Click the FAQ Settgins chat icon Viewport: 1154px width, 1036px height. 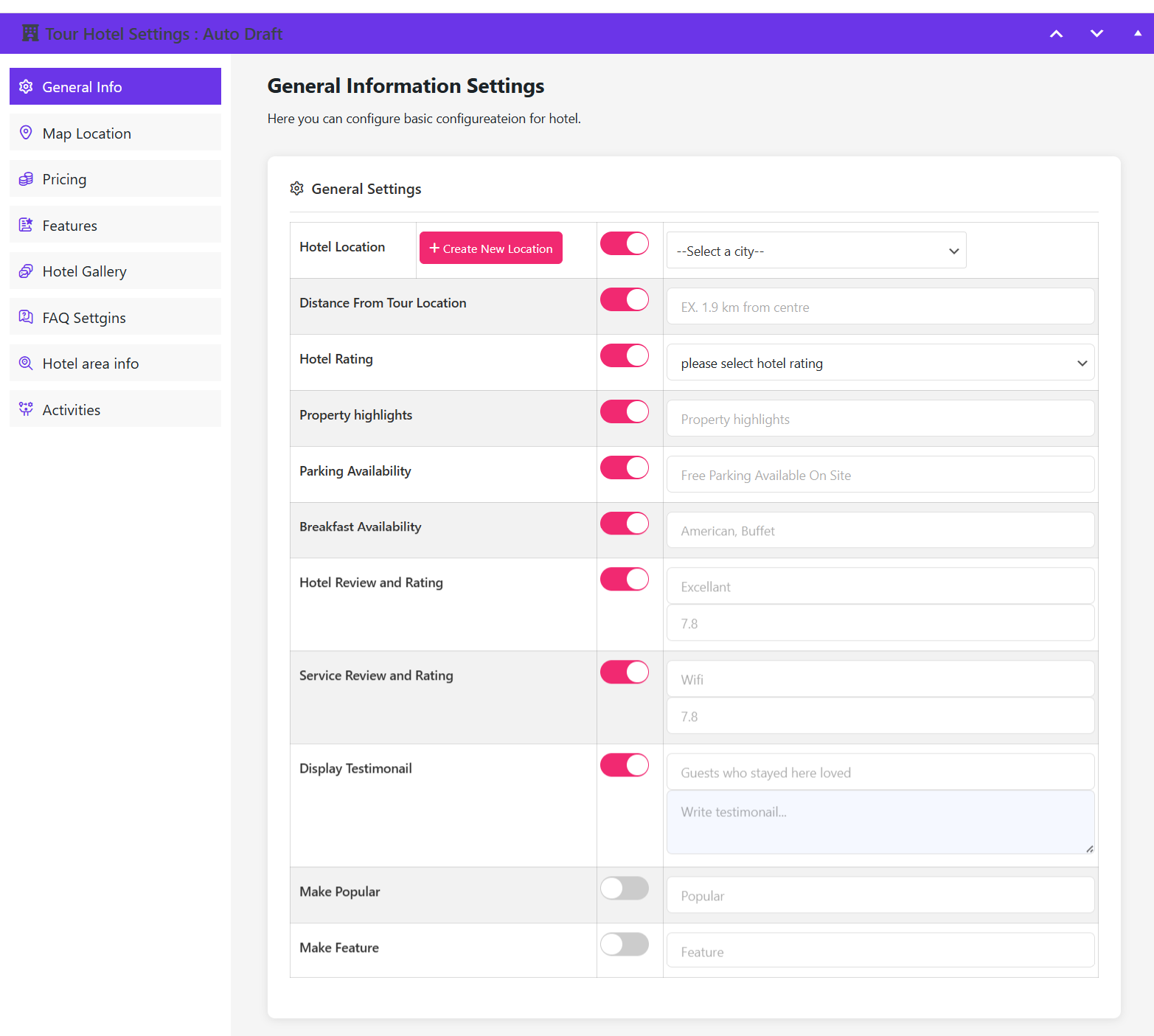pyautogui.click(x=26, y=317)
